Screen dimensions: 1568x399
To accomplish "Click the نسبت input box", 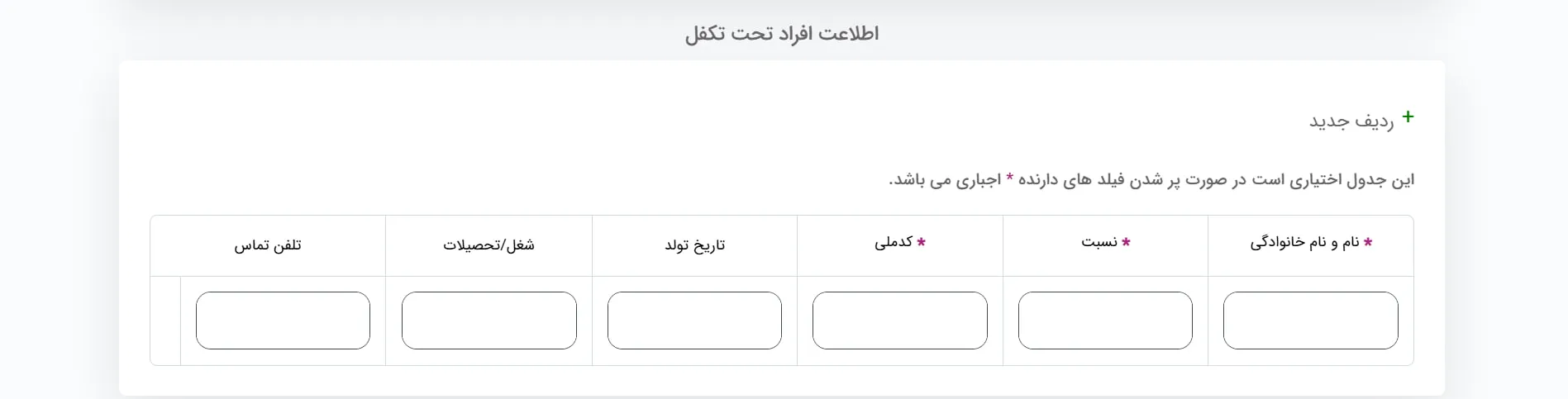I will [x=1105, y=321].
